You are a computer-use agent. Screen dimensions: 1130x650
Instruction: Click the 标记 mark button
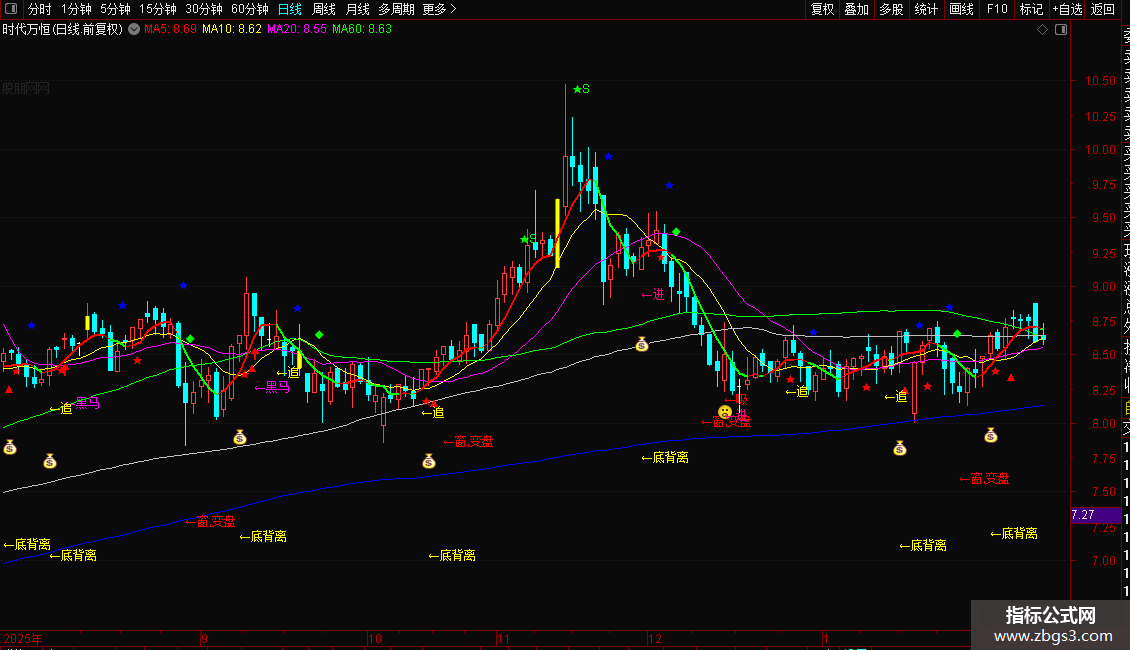pyautogui.click(x=1031, y=9)
